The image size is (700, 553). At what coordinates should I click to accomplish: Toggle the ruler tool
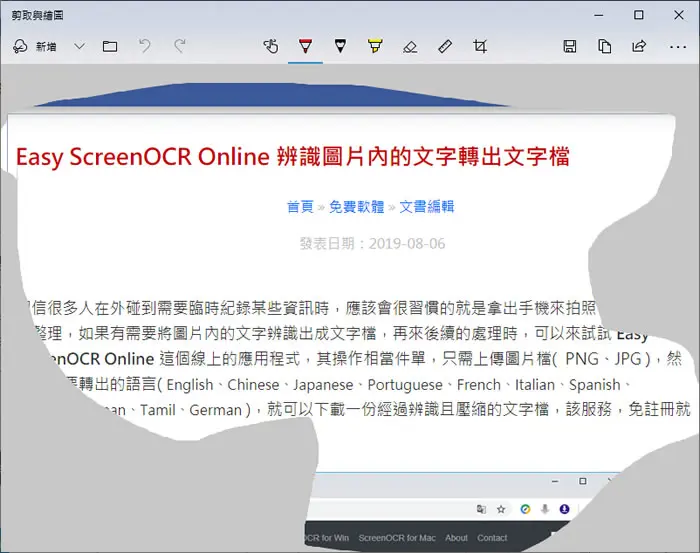[445, 46]
